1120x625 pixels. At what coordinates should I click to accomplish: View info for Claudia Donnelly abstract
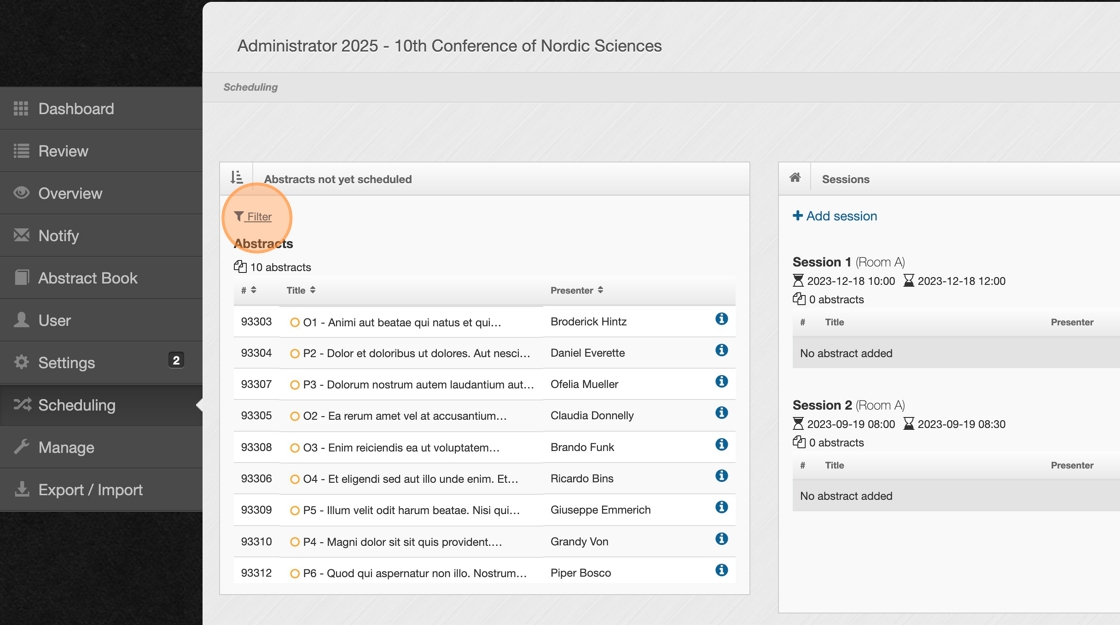click(x=721, y=413)
